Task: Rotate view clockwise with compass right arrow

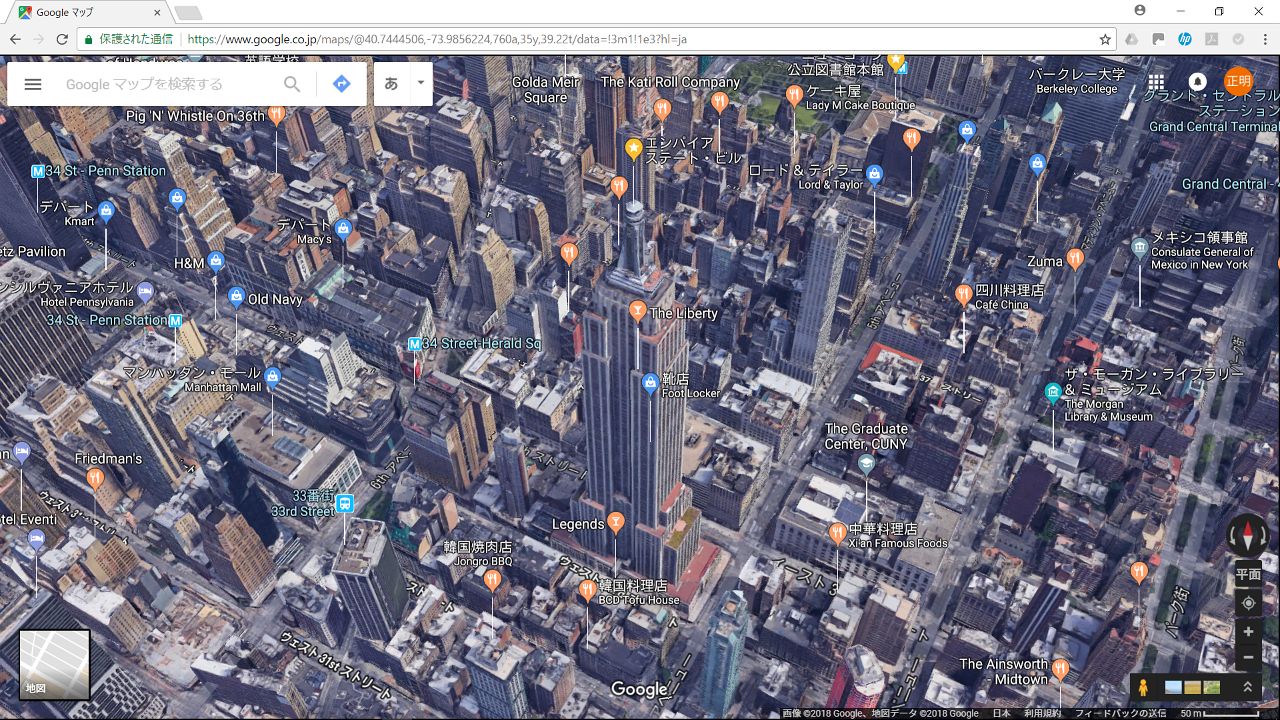Action: (x=1262, y=536)
